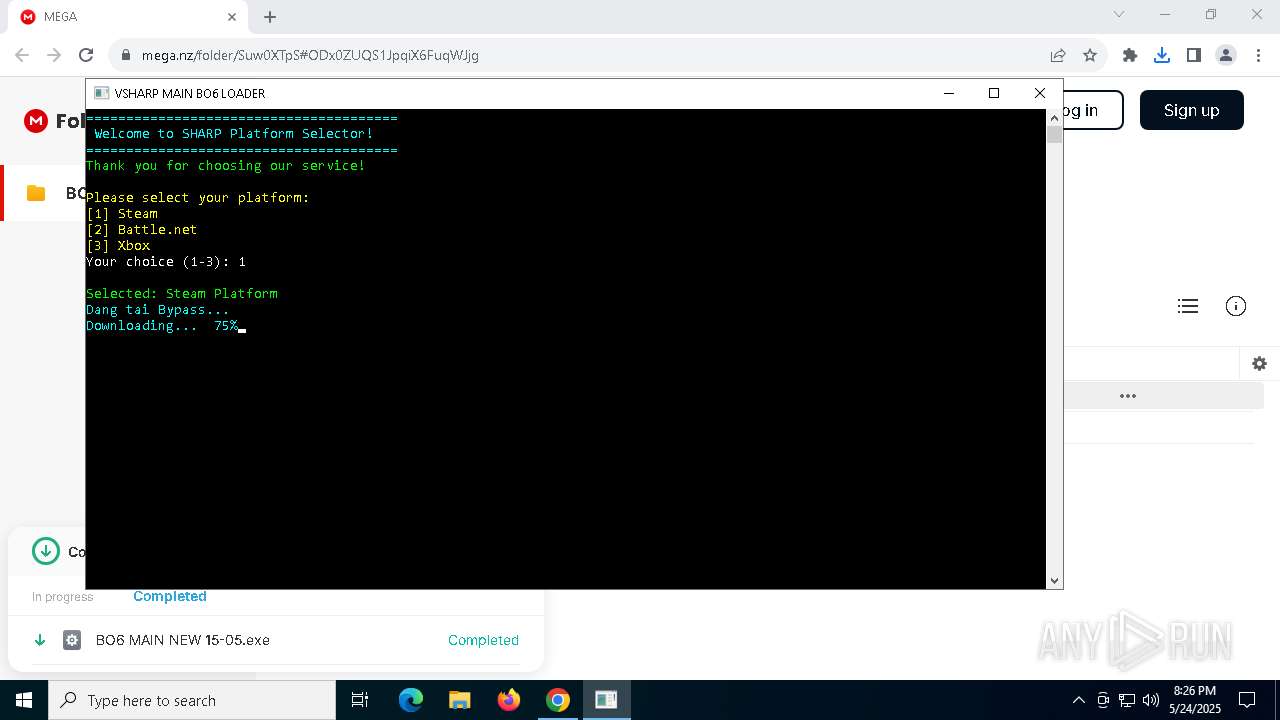Click console scrollbar up arrow
Image resolution: width=1280 pixels, height=720 pixels.
pos(1054,117)
